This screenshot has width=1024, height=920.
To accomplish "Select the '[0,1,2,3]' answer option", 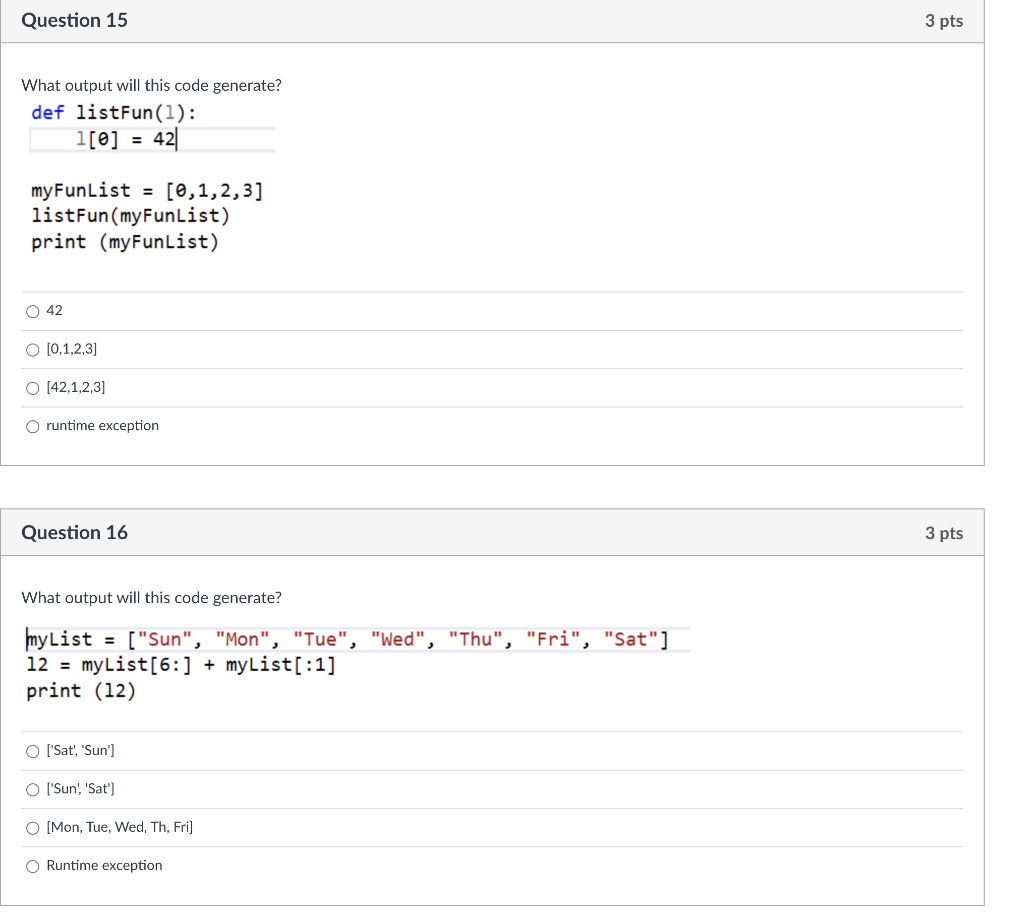I will pyautogui.click(x=33, y=349).
